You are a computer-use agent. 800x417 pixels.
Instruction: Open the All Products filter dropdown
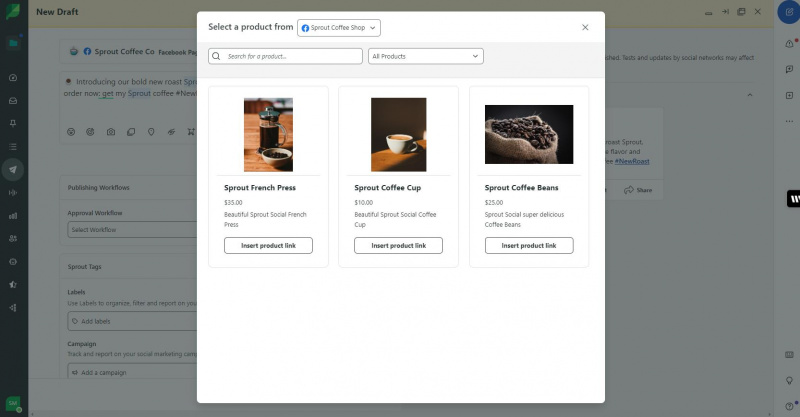coord(426,56)
